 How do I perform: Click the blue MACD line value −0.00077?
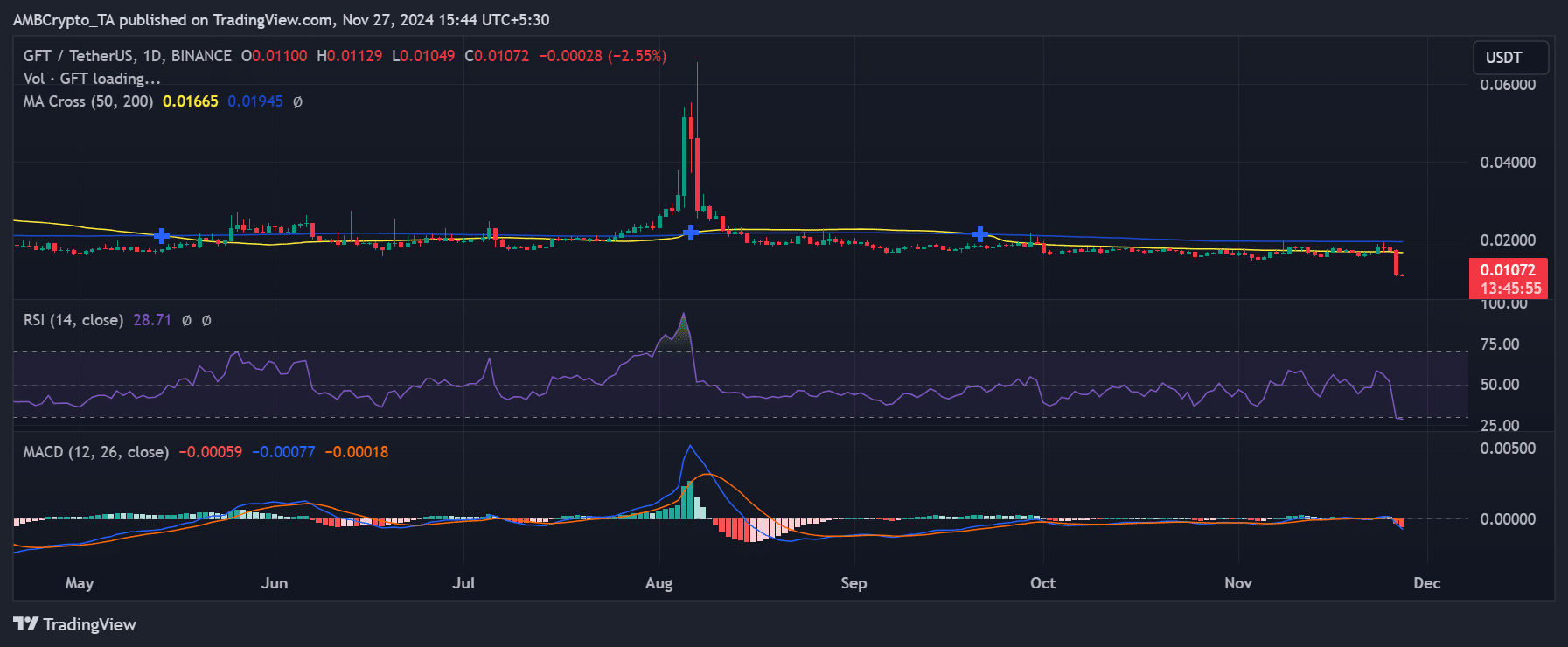click(283, 452)
